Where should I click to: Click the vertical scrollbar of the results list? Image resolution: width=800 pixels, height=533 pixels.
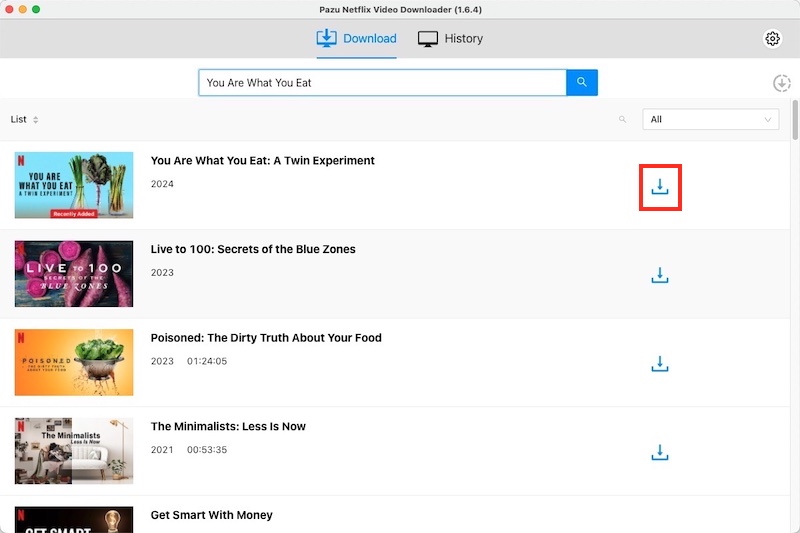[795, 120]
